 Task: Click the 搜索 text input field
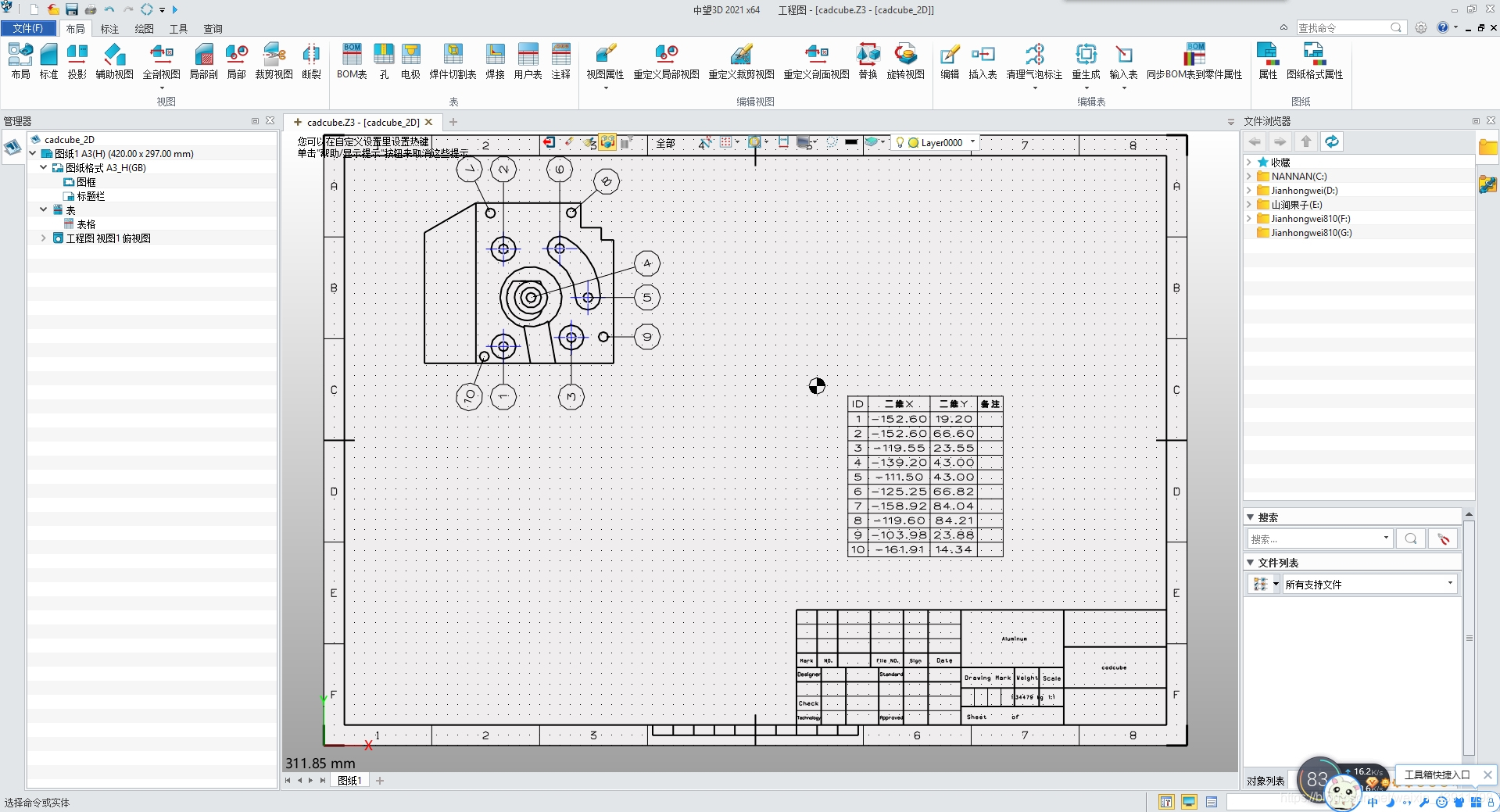click(x=1314, y=538)
